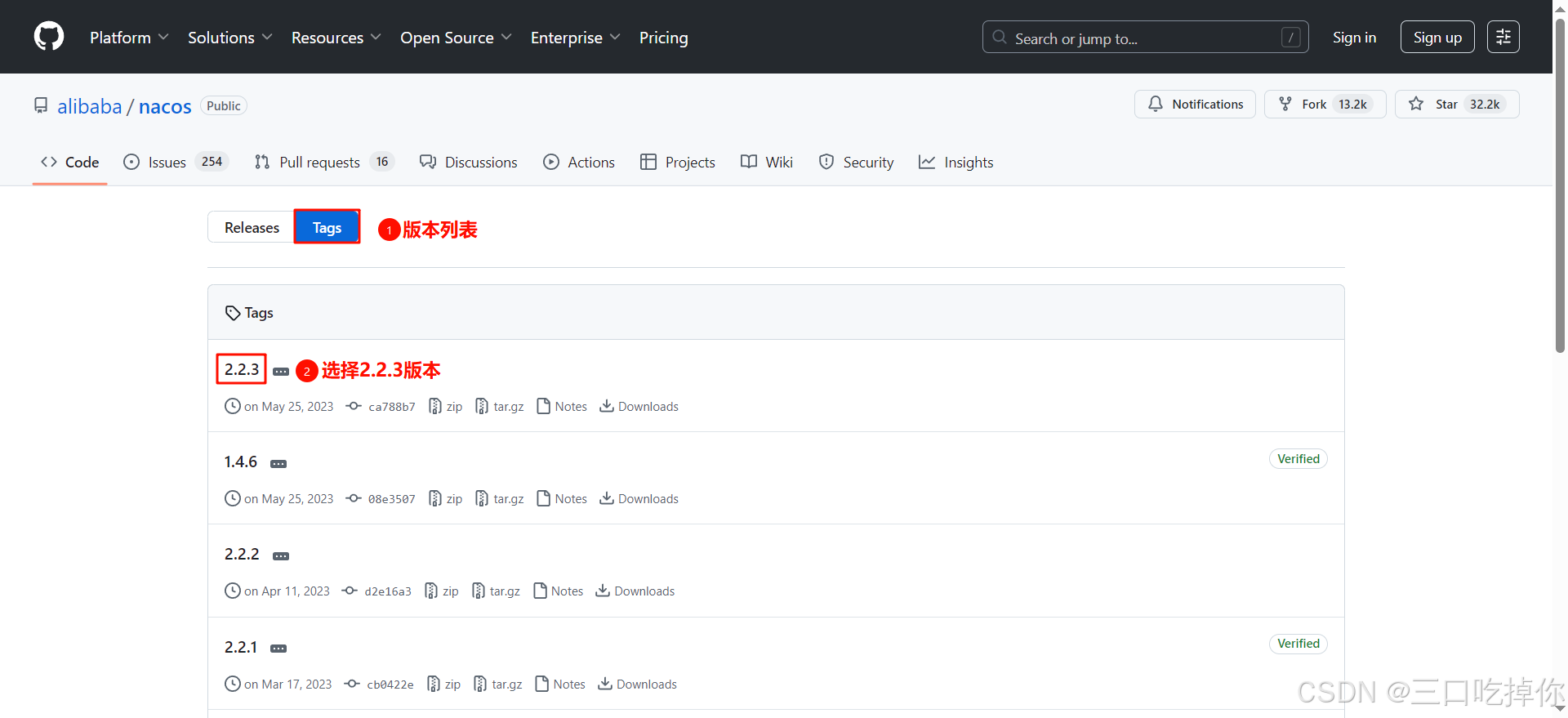This screenshot has height=718, width=1568.
Task: Download the tar.gz for tag 2.2.3
Action: [x=500, y=406]
